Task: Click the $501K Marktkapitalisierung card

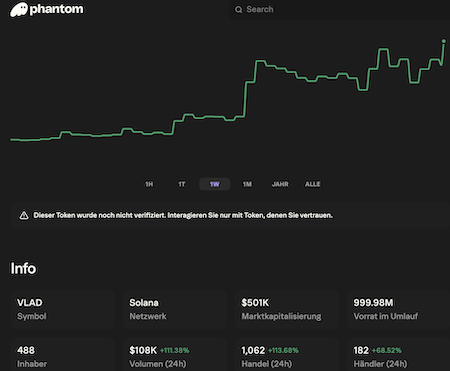Action: (287, 310)
